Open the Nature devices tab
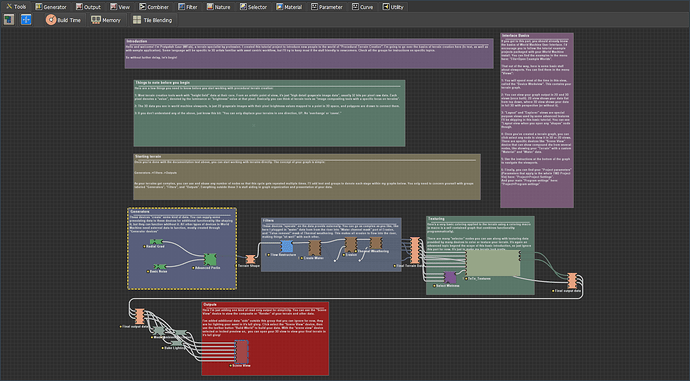 (219, 7)
